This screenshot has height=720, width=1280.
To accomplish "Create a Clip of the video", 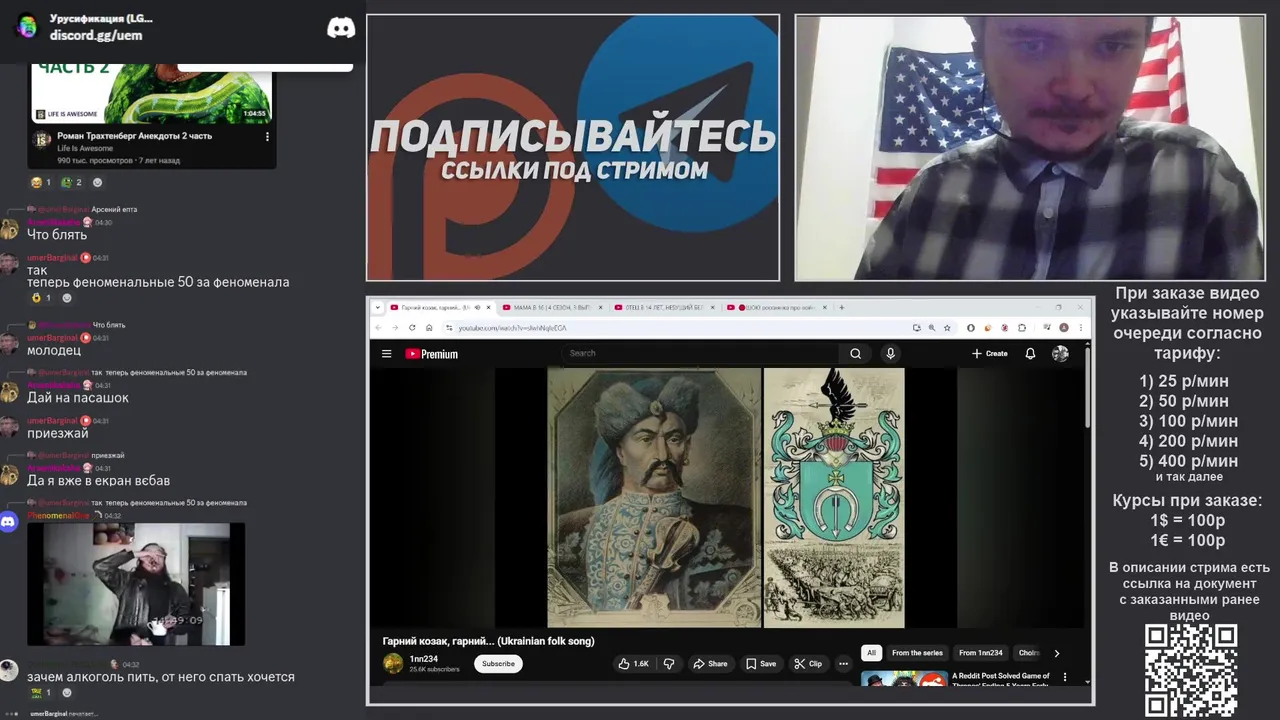I will coord(808,663).
